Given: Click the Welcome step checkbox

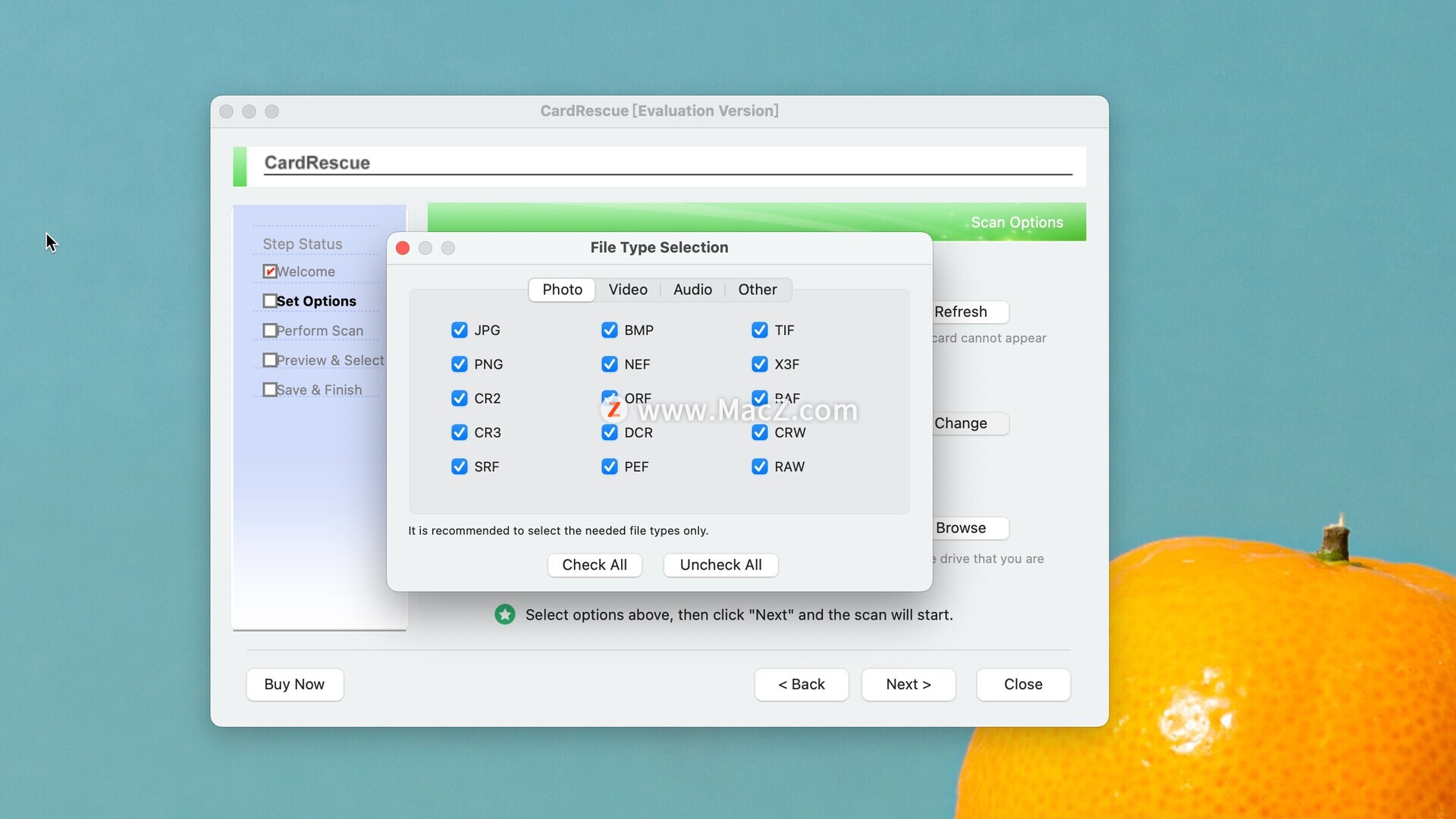Looking at the screenshot, I should click(269, 271).
